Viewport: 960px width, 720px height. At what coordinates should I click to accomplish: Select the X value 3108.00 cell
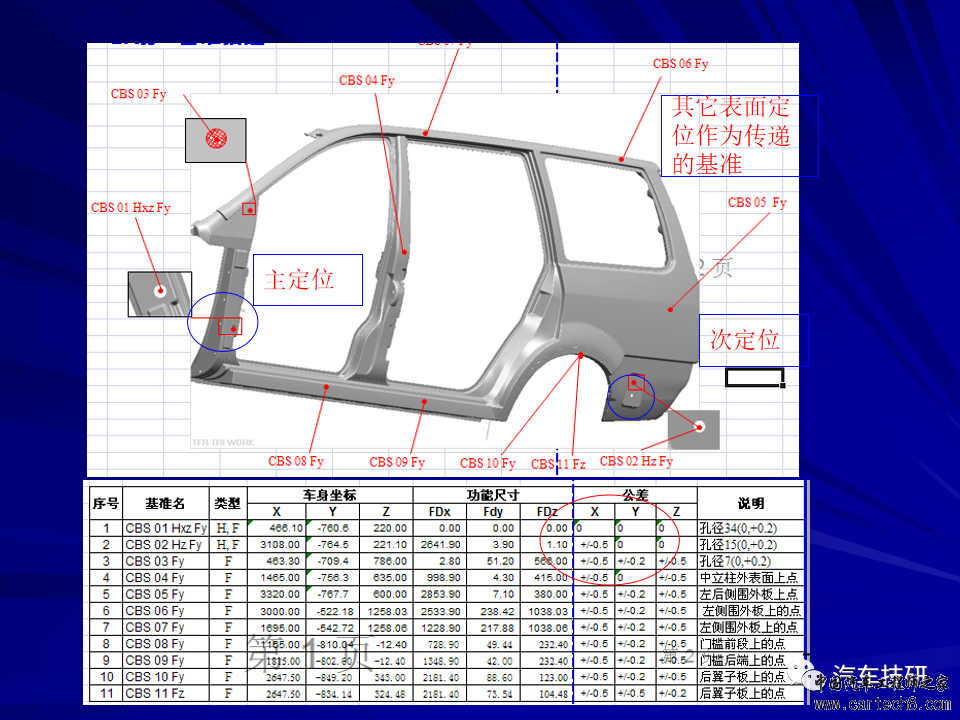pos(277,544)
